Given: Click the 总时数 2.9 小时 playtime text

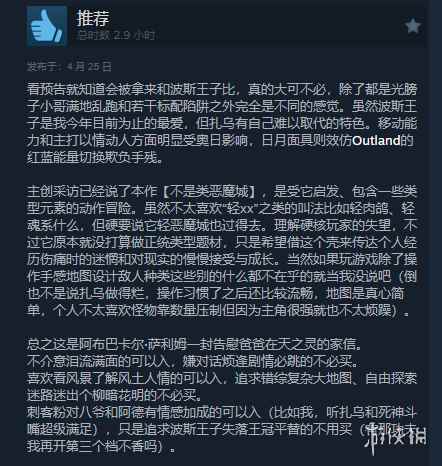Looking at the screenshot, I should pyautogui.click(x=116, y=35).
